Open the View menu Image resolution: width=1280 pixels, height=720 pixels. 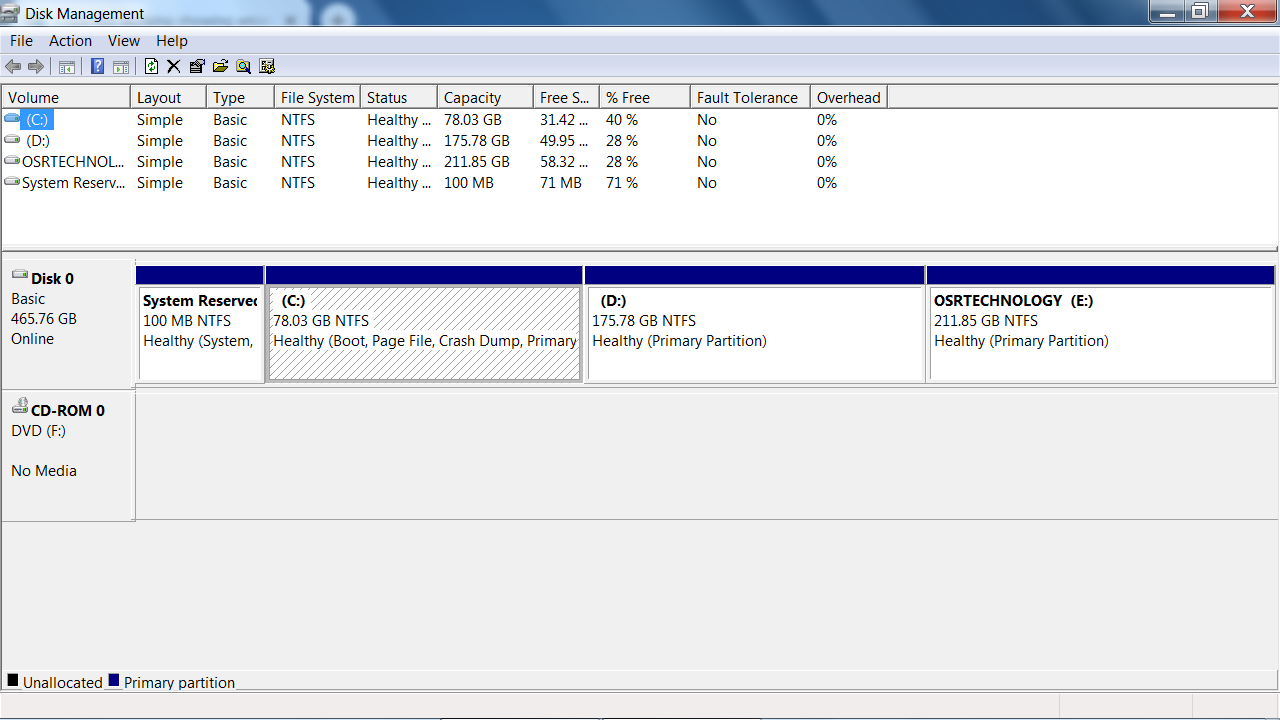click(124, 41)
